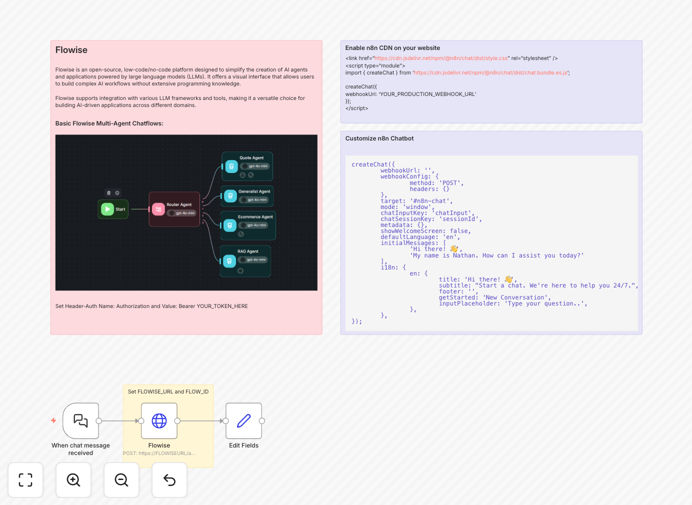Image resolution: width=692 pixels, height=505 pixels.
Task: Click the 'Edit Fields' node label
Action: tap(244, 445)
